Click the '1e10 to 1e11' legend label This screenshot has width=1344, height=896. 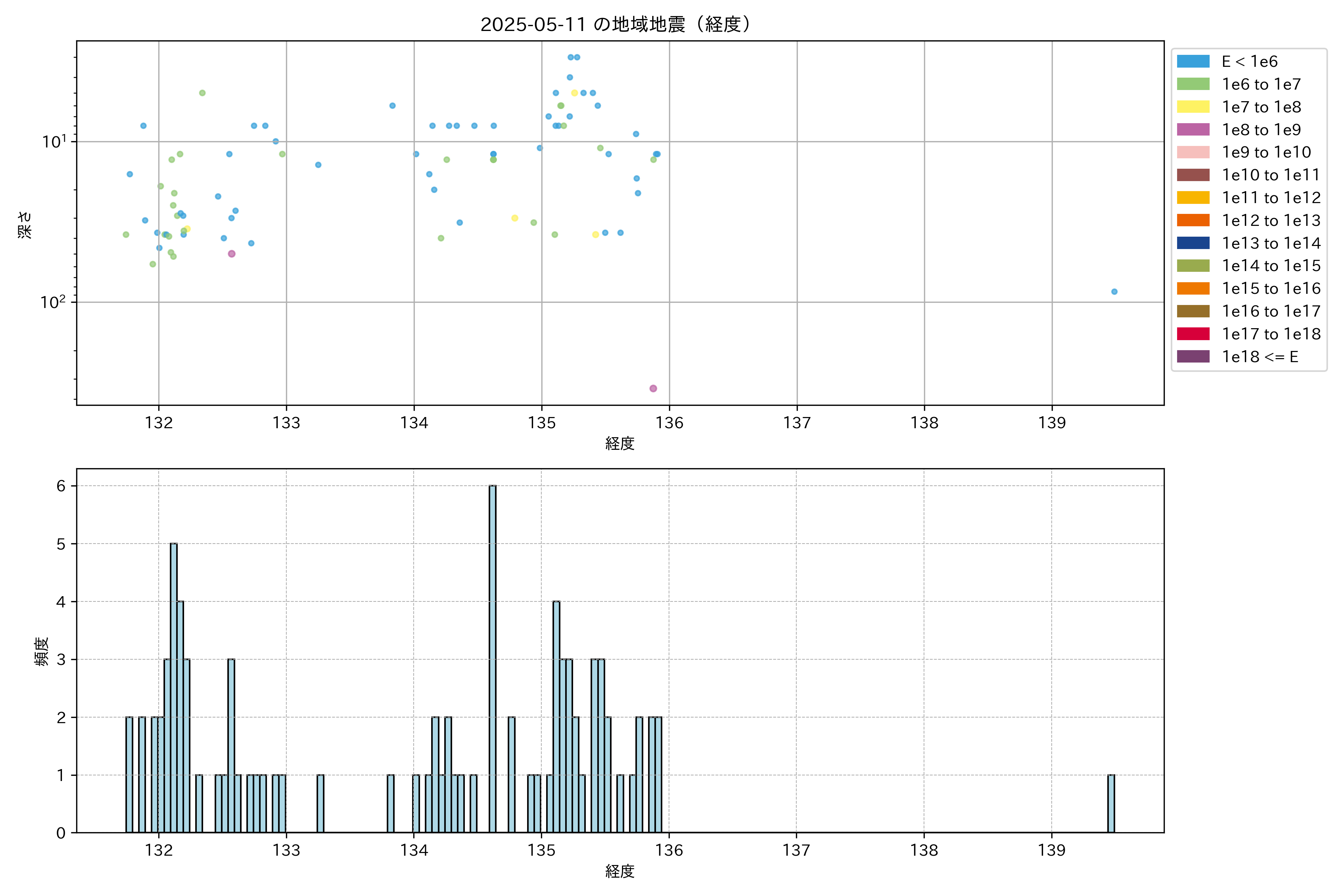(x=1270, y=175)
